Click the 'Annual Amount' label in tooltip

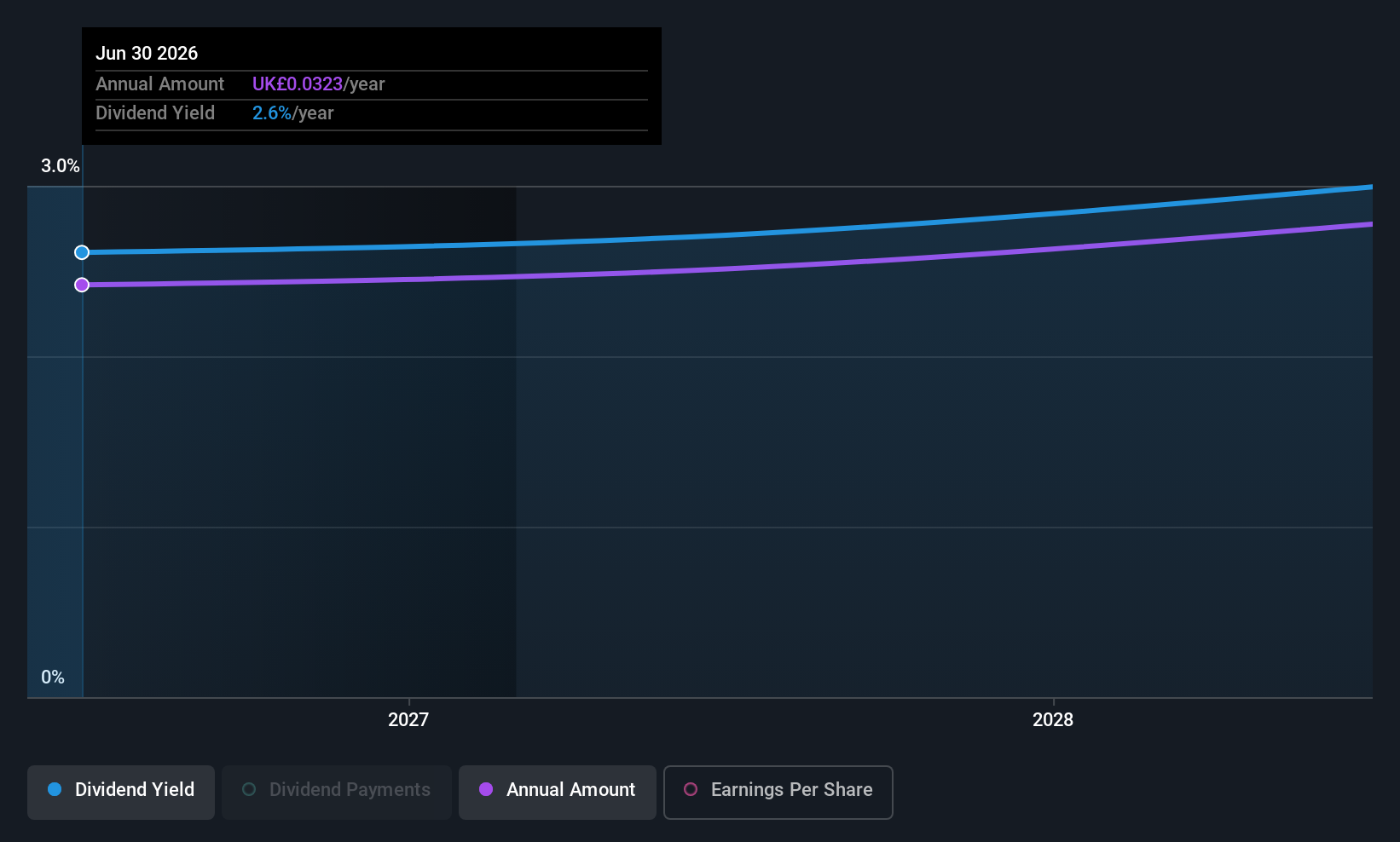(159, 84)
